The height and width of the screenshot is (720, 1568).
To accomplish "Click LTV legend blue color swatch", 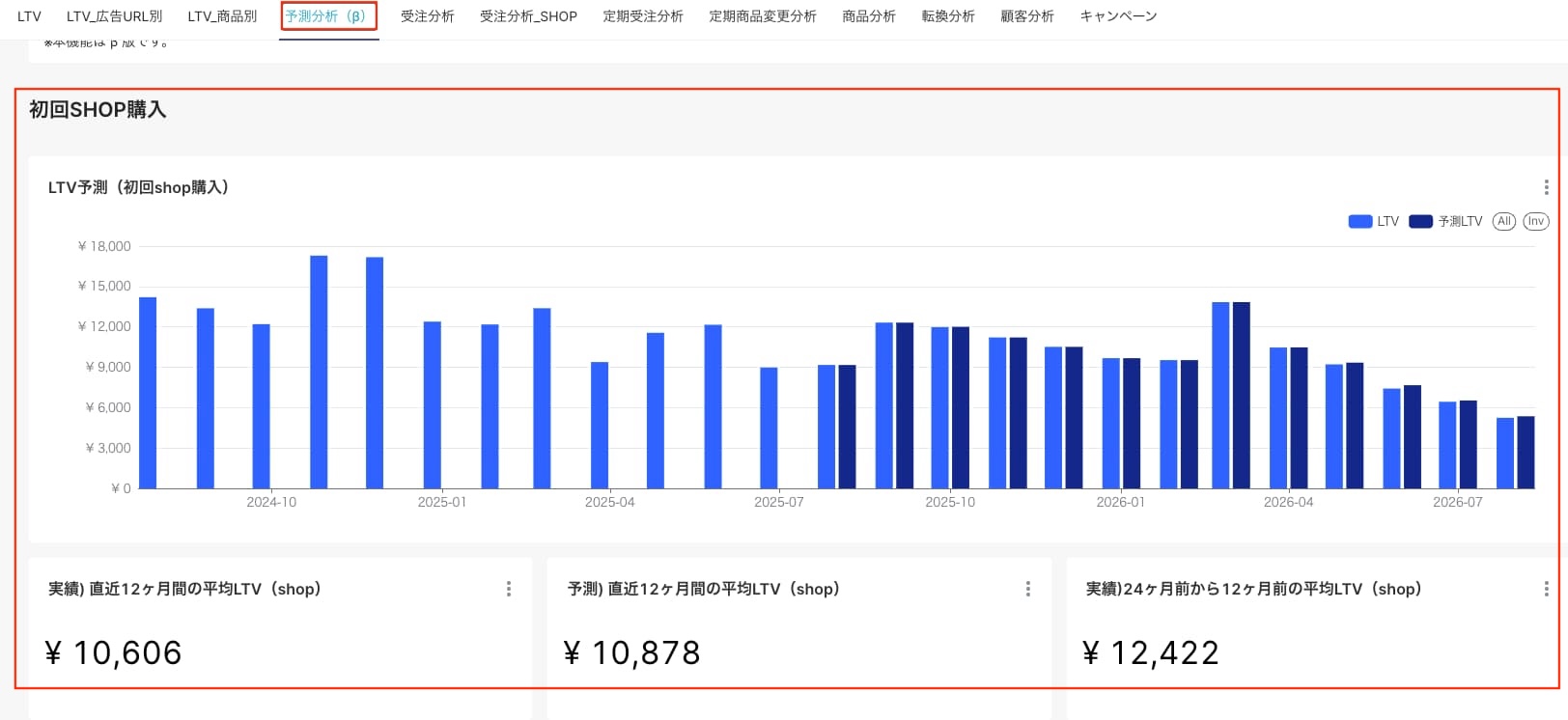I will (1359, 221).
